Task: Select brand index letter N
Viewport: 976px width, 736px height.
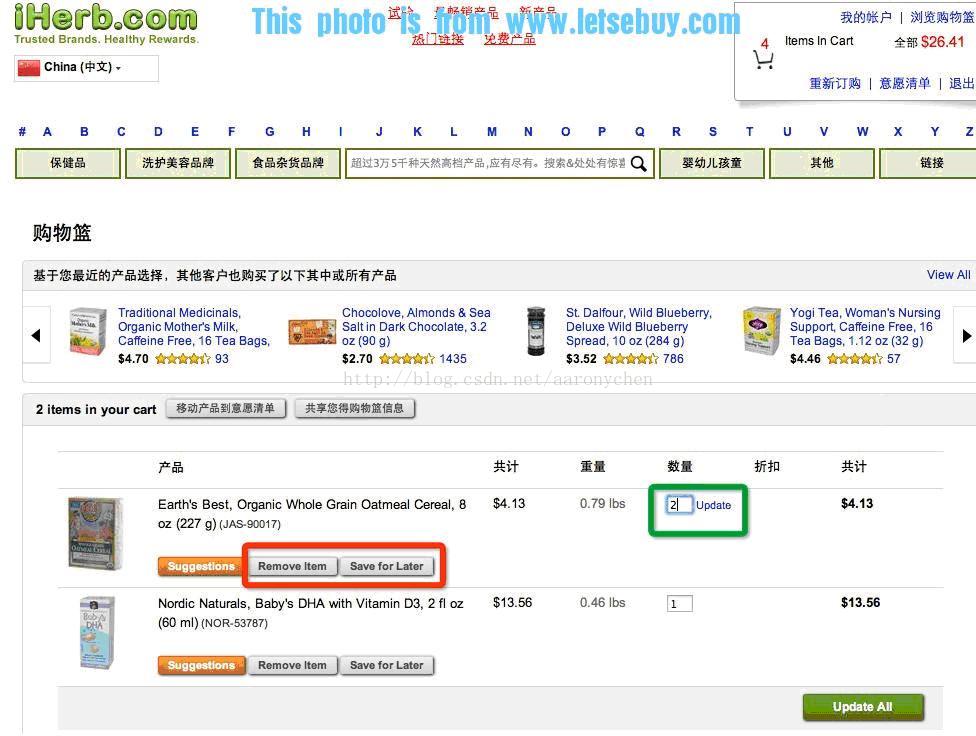Action: point(528,131)
